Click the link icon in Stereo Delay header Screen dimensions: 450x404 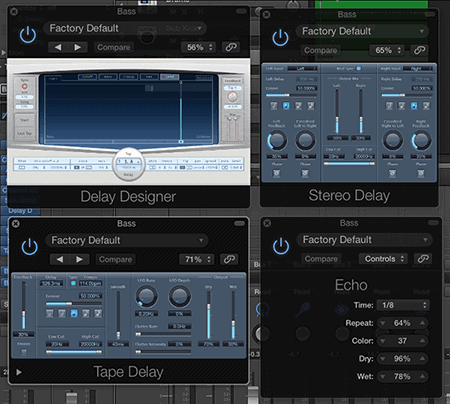419,50
